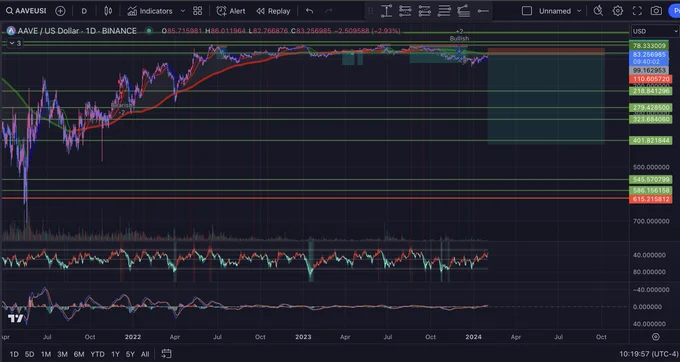Select the vertical measure tool in the drawing toolbar

tap(386, 11)
